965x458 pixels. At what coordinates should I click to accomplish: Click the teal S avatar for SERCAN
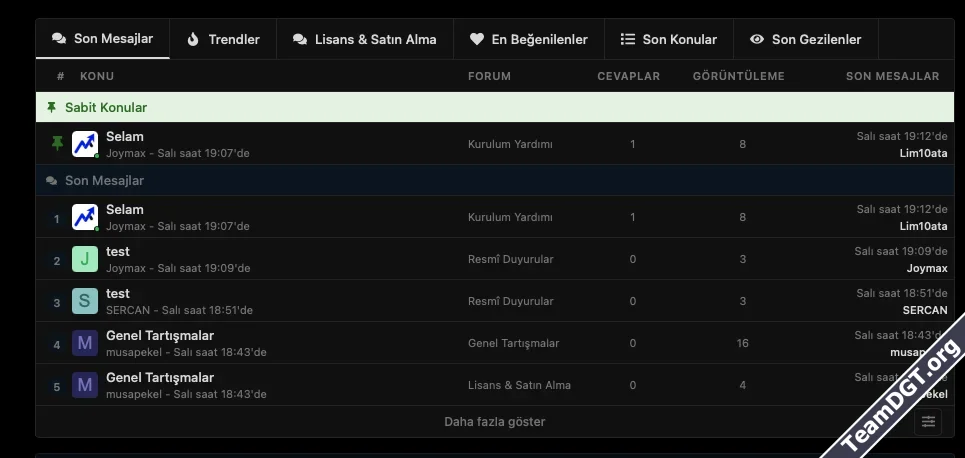tap(85, 302)
